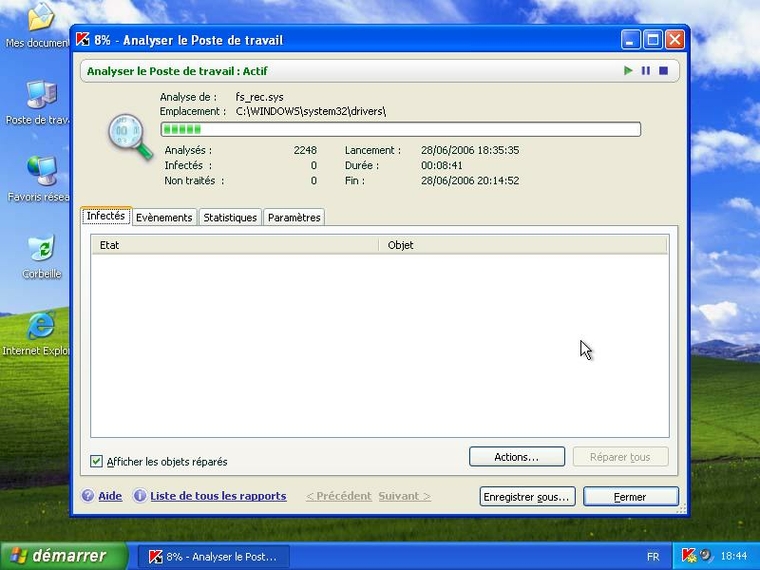Click the Kaspersky logo in the title bar
This screenshot has height=570, width=760.
83,40
